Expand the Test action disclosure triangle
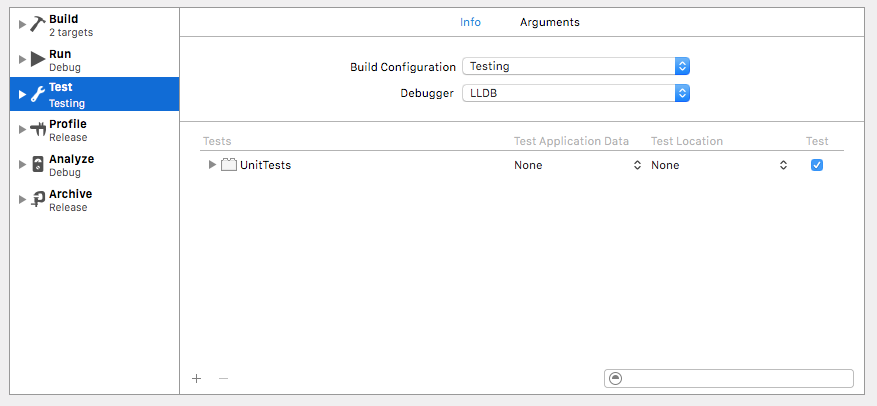Screen dimensions: 877x406 (x=22, y=95)
